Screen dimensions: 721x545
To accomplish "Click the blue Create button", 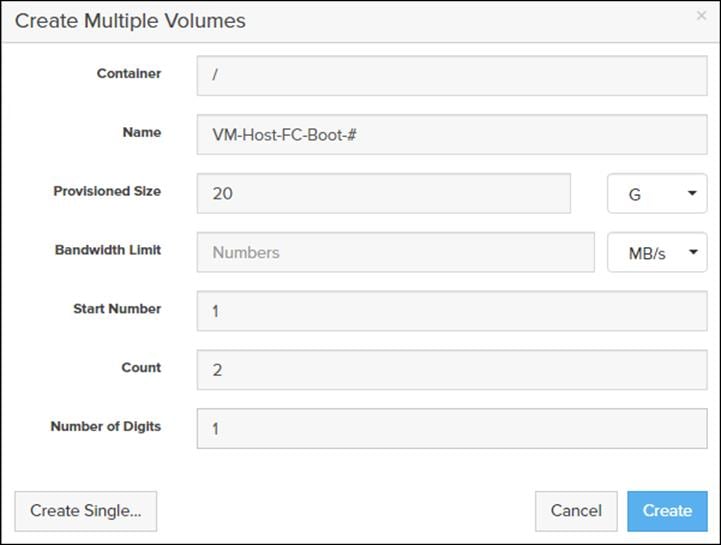I will click(x=667, y=511).
